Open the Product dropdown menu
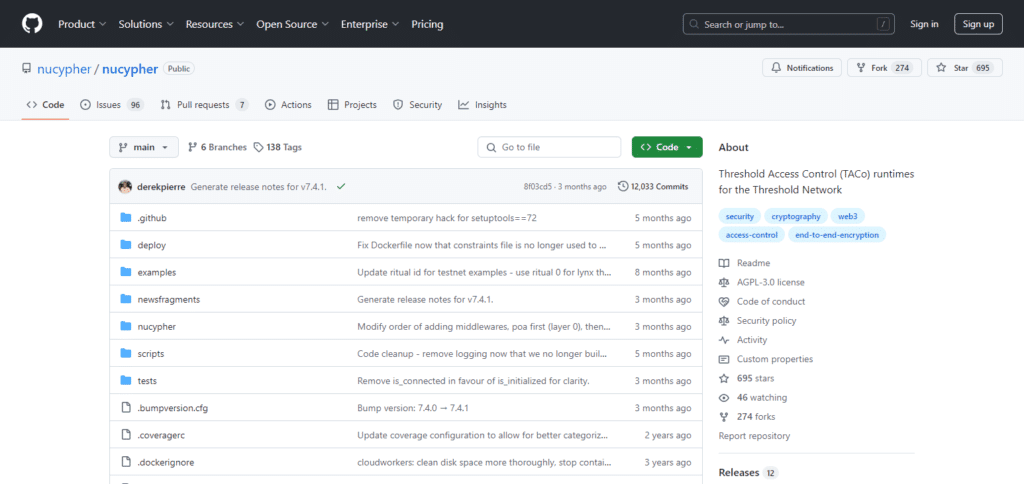Image resolution: width=1024 pixels, height=484 pixels. [82, 24]
